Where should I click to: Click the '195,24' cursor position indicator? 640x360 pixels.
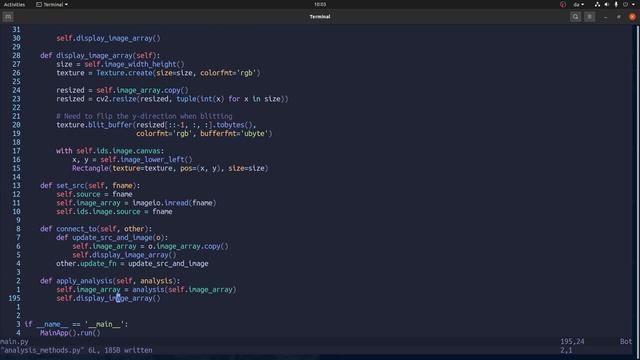click(x=572, y=342)
